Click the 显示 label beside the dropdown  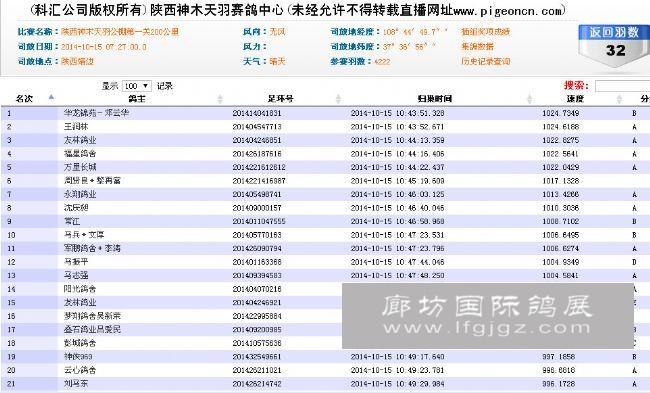[110, 86]
